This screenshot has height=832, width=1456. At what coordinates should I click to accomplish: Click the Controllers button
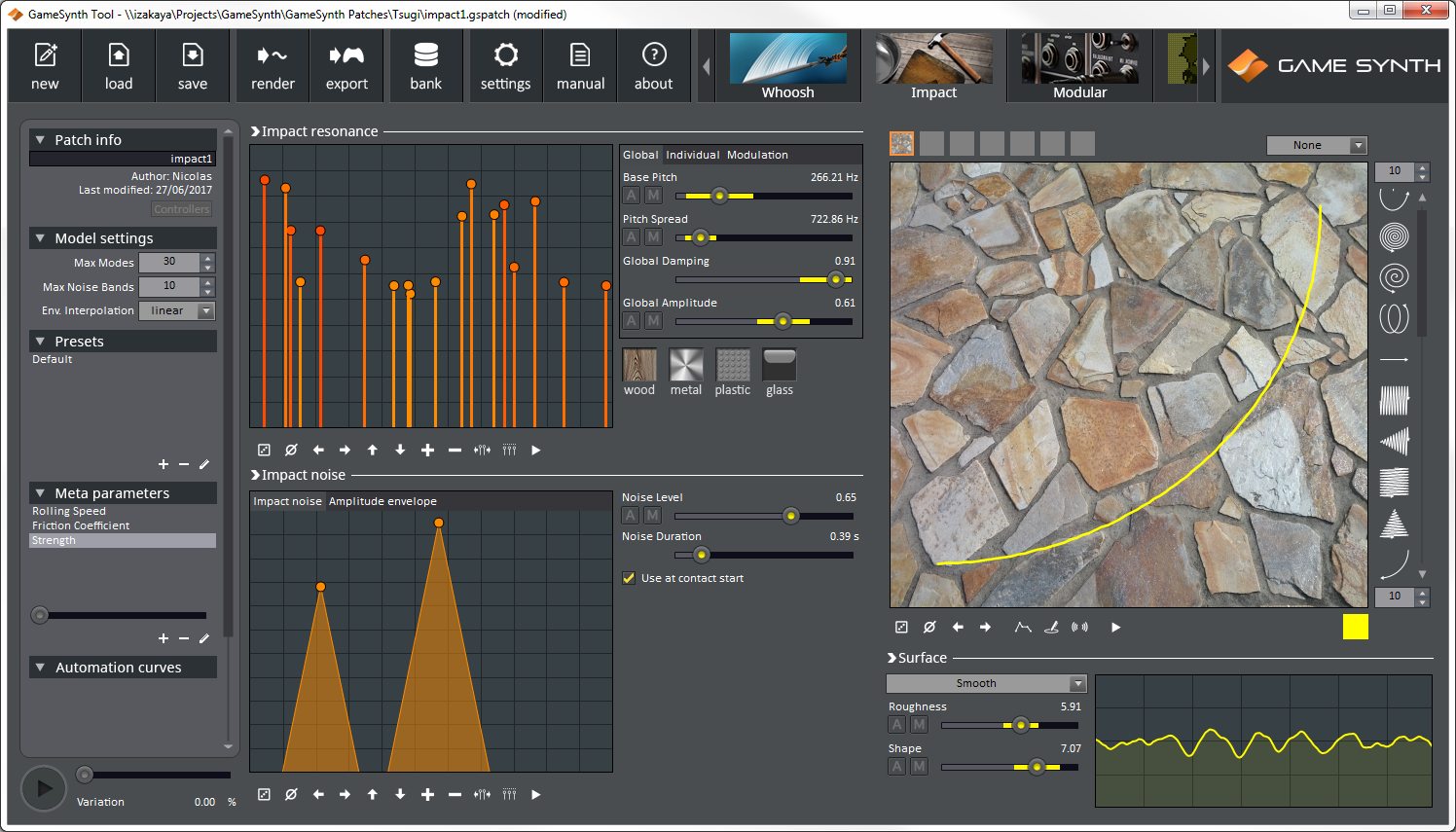tap(182, 209)
